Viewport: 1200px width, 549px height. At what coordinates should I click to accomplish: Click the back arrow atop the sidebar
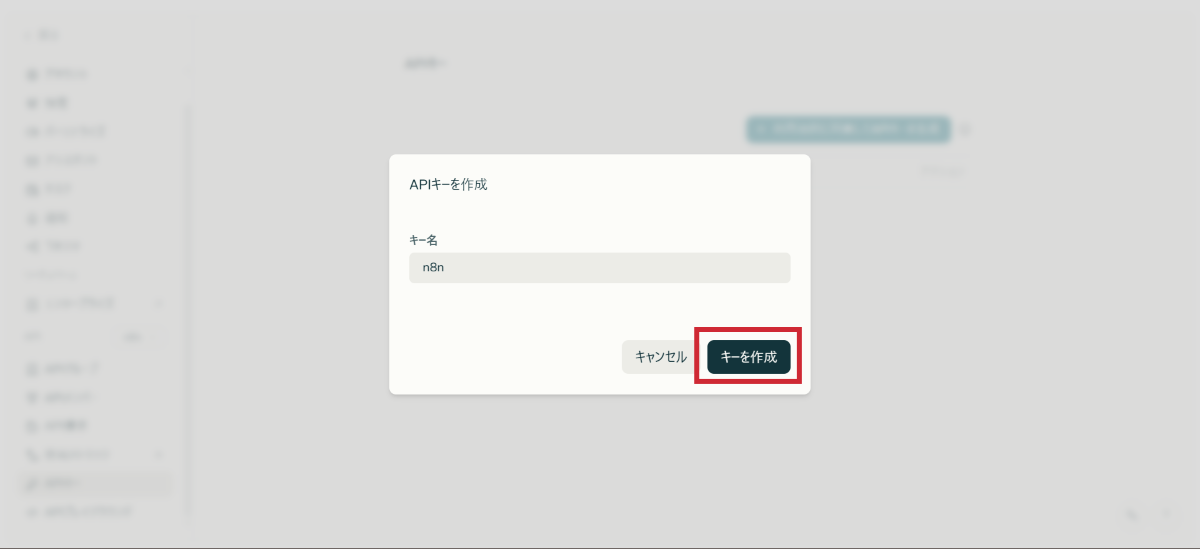click(x=28, y=35)
